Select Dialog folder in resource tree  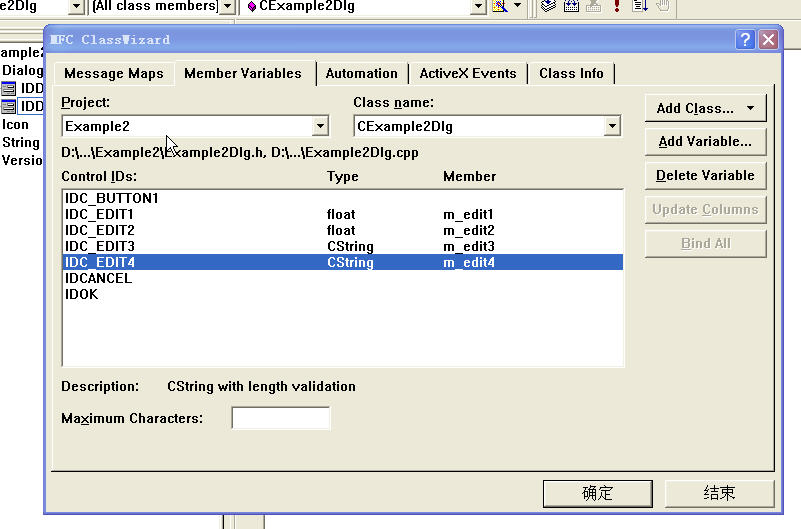[22, 70]
